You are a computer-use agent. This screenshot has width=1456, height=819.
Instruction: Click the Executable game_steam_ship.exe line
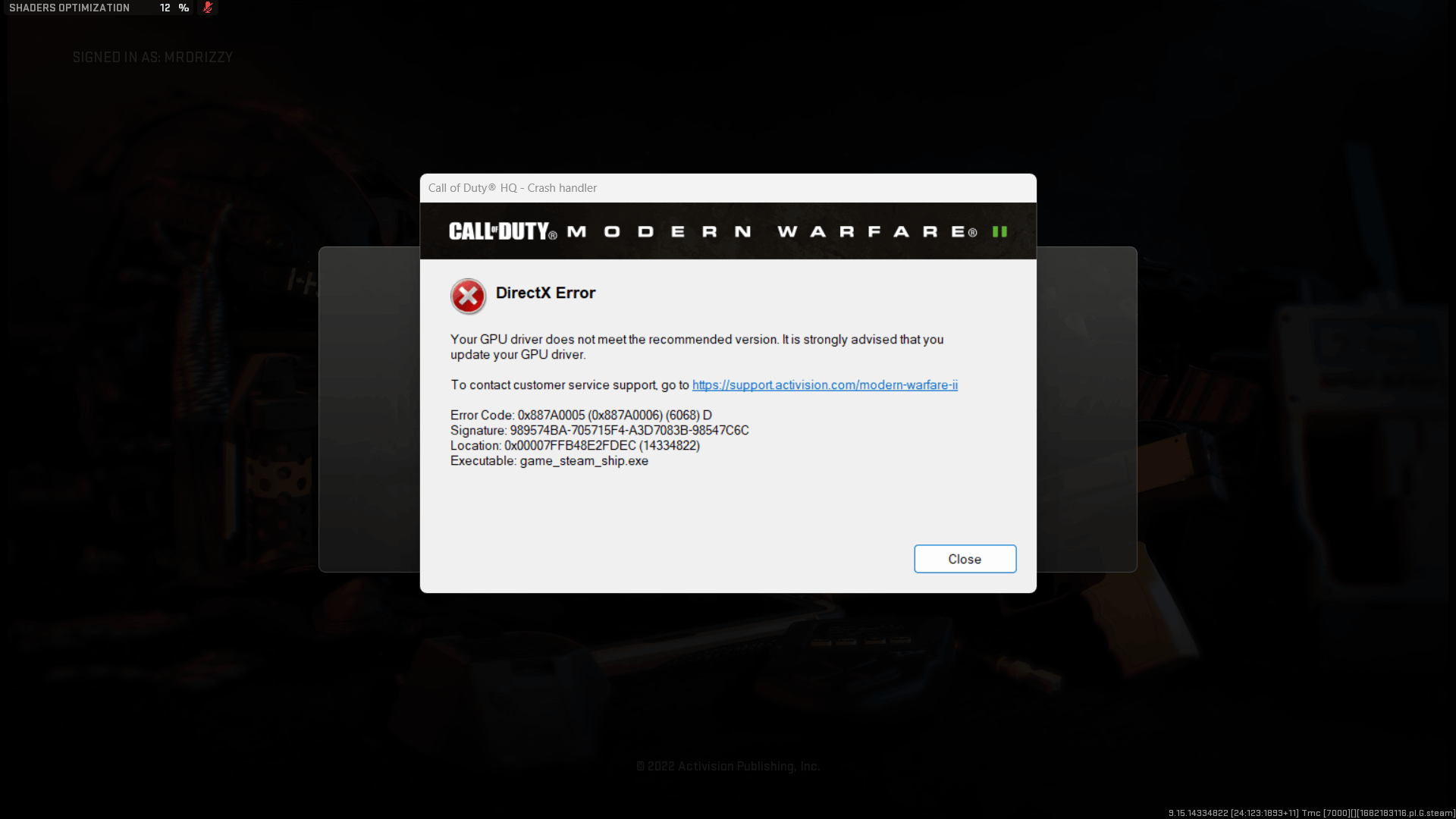(549, 461)
